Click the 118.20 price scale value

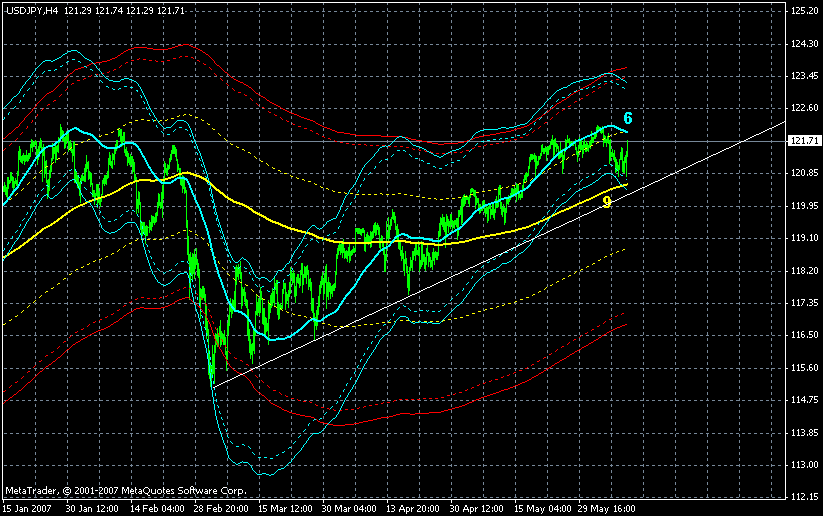click(x=804, y=271)
